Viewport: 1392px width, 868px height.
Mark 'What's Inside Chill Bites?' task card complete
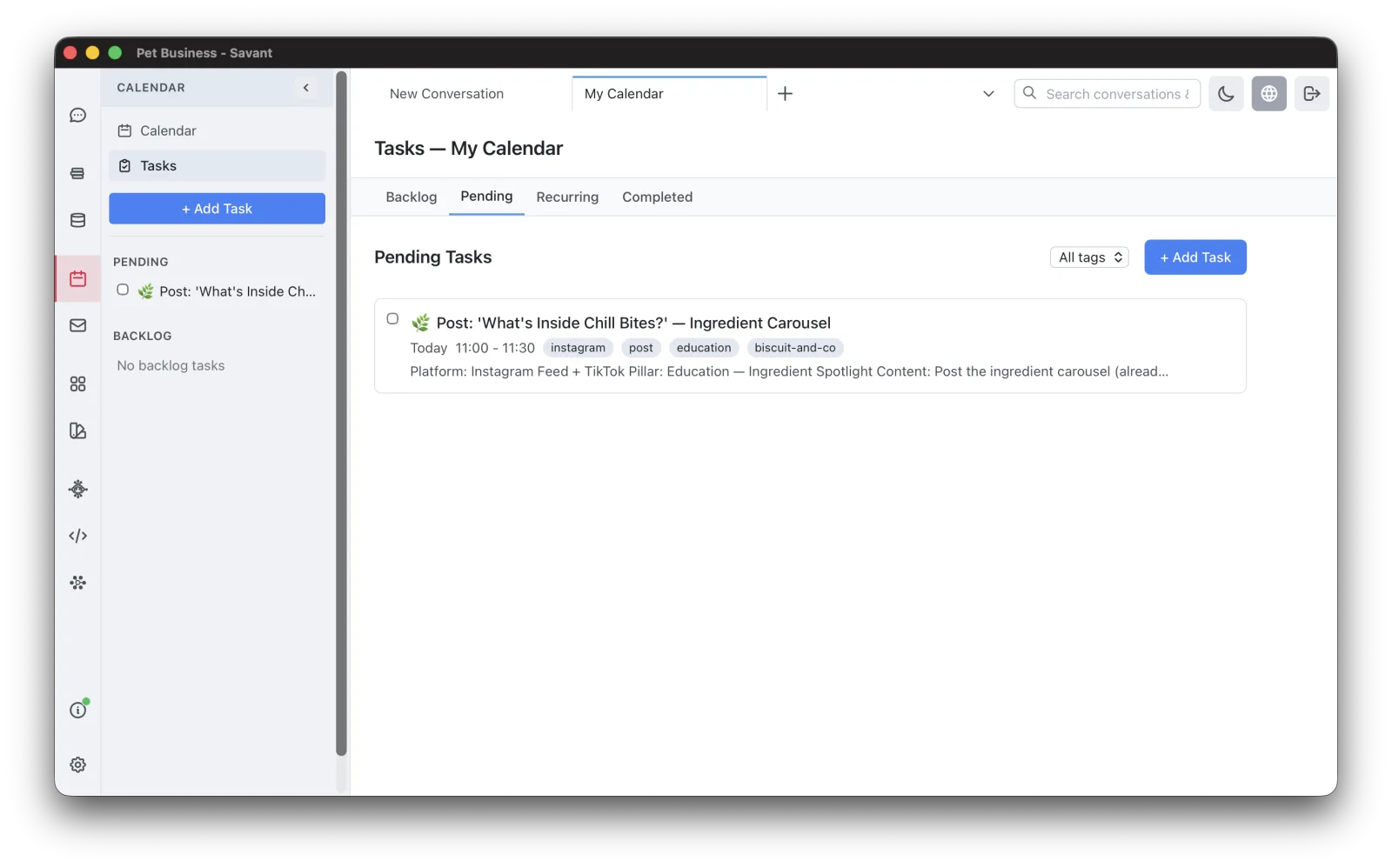click(392, 319)
